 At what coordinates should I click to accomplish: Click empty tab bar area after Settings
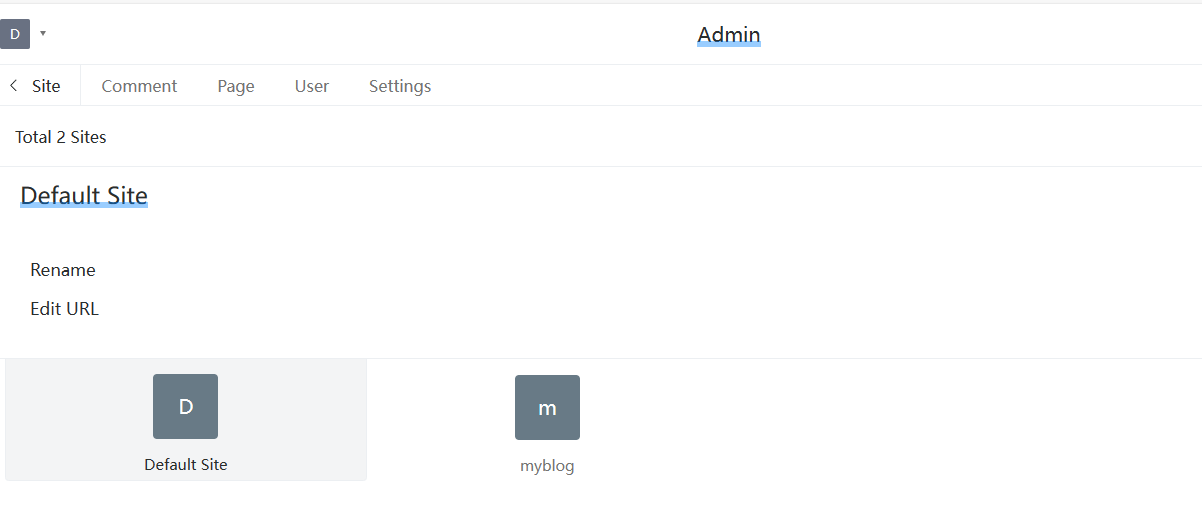point(800,86)
